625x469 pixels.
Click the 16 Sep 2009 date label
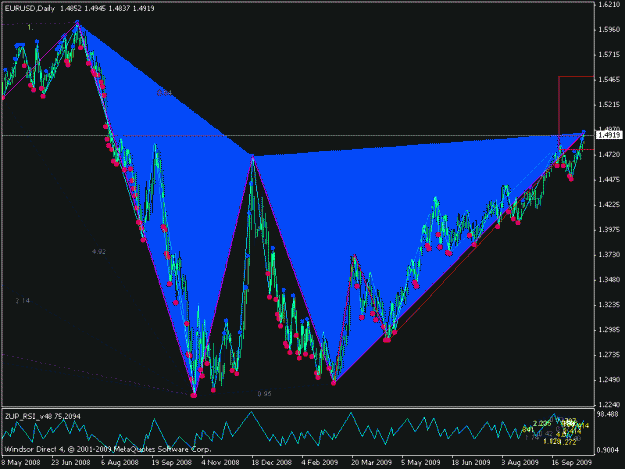571,463
